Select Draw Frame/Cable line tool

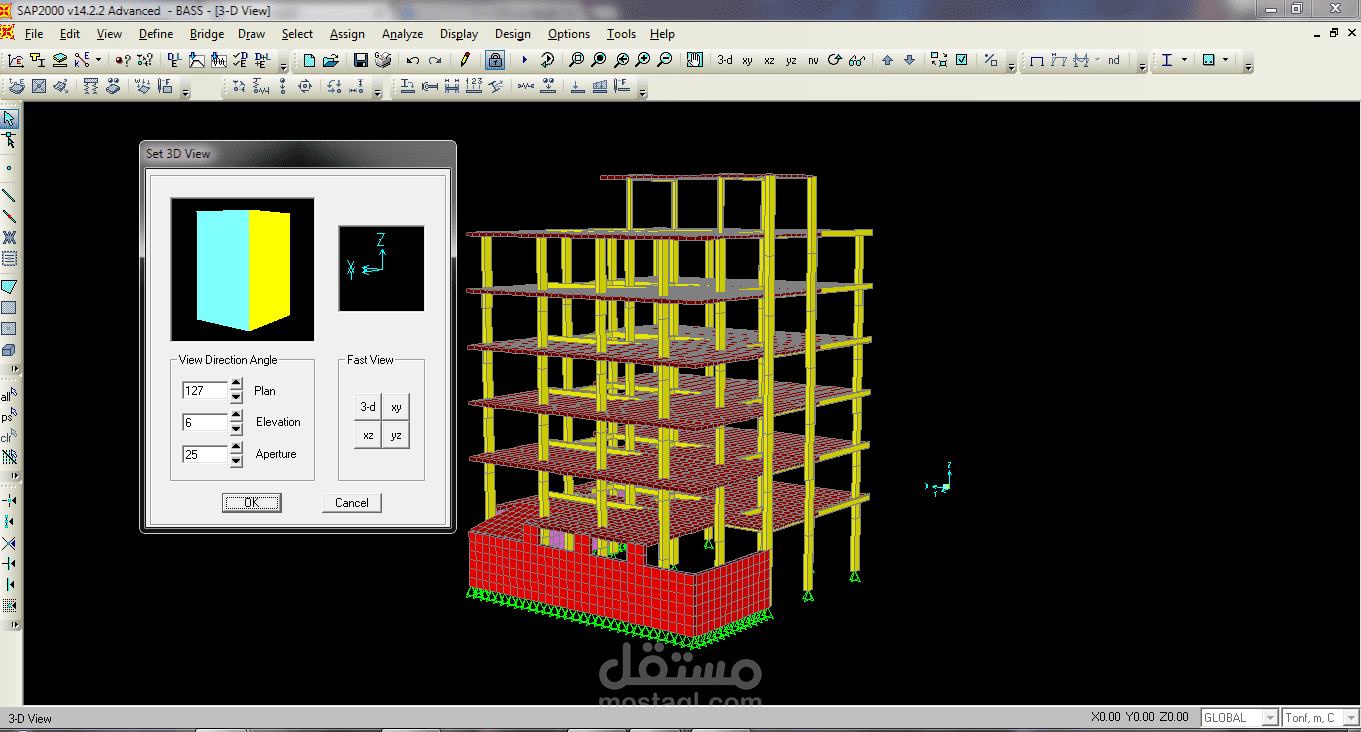[x=10, y=195]
